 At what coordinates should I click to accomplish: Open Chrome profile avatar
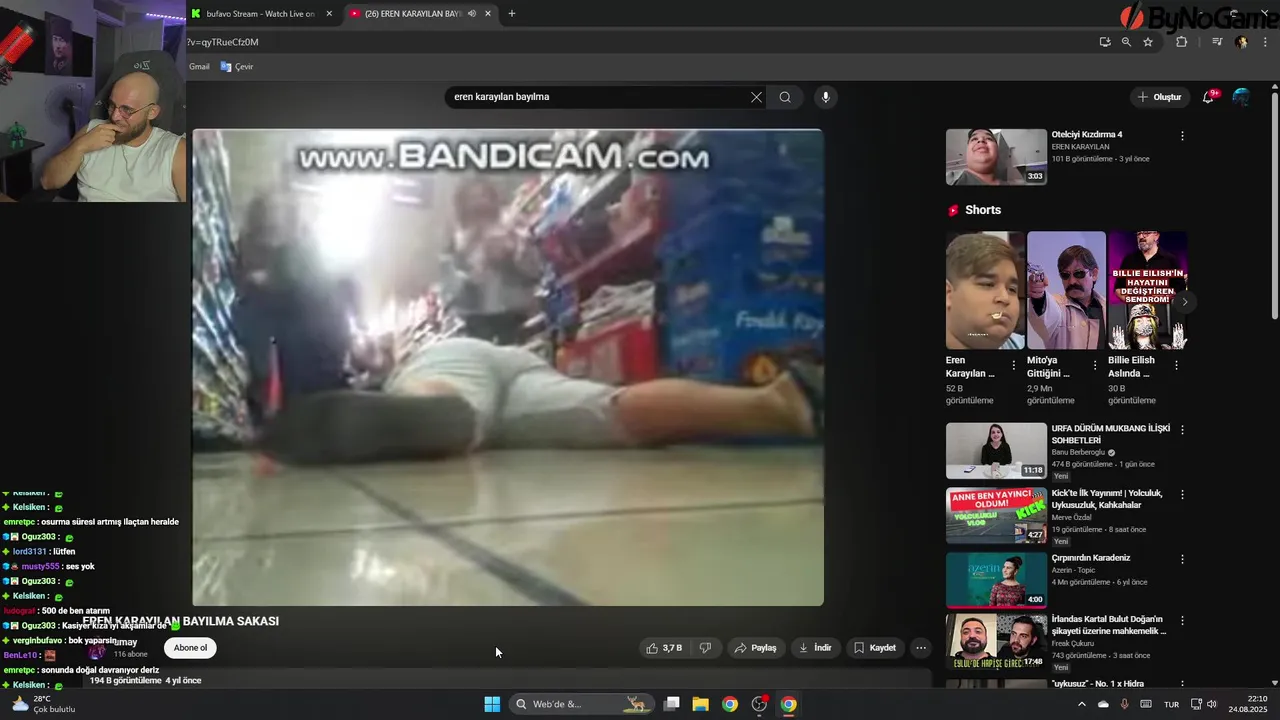(x=1241, y=42)
